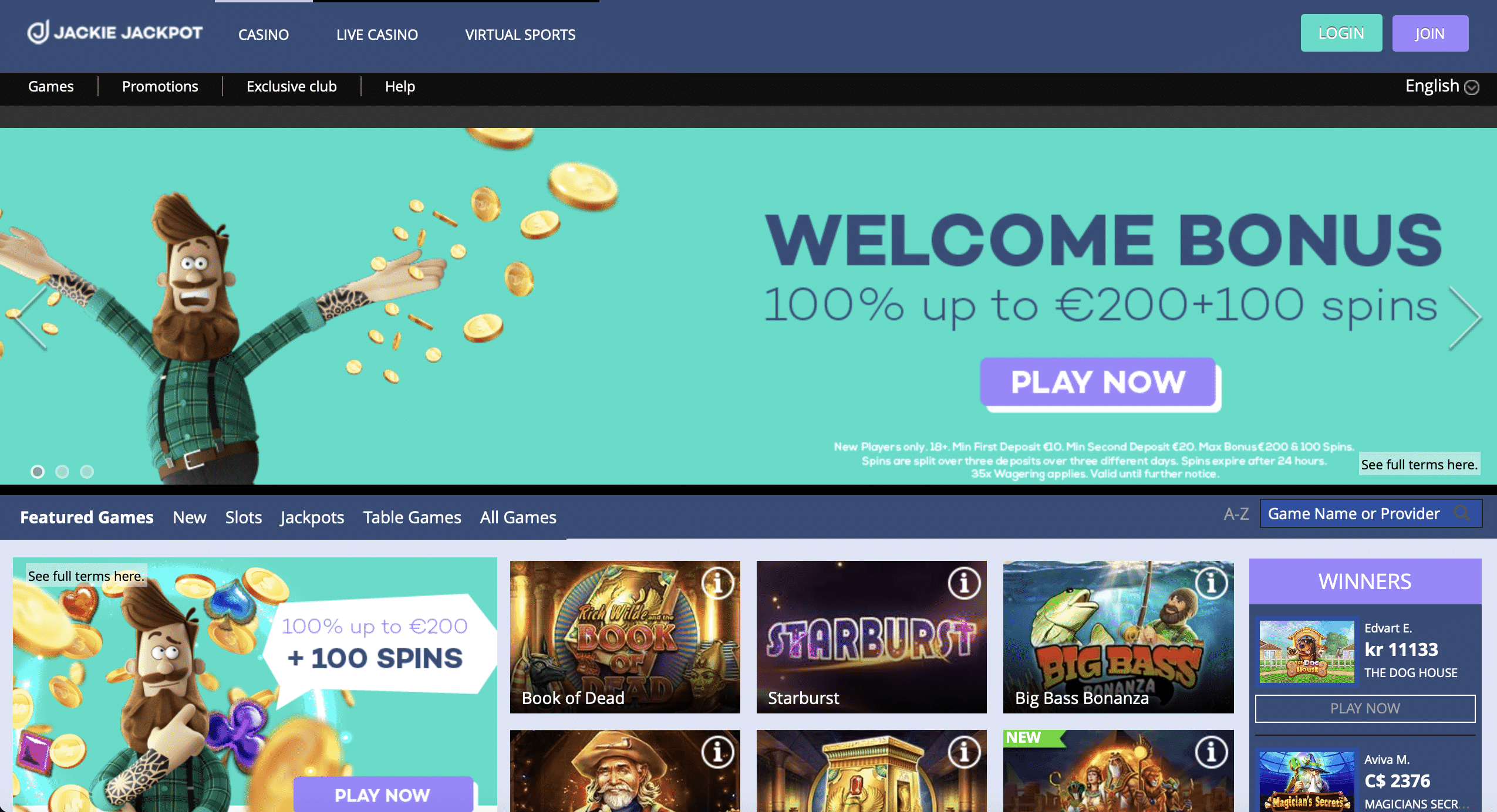Open info icon on Big Bass Bonanza
Image resolution: width=1497 pixels, height=812 pixels.
point(1211,583)
